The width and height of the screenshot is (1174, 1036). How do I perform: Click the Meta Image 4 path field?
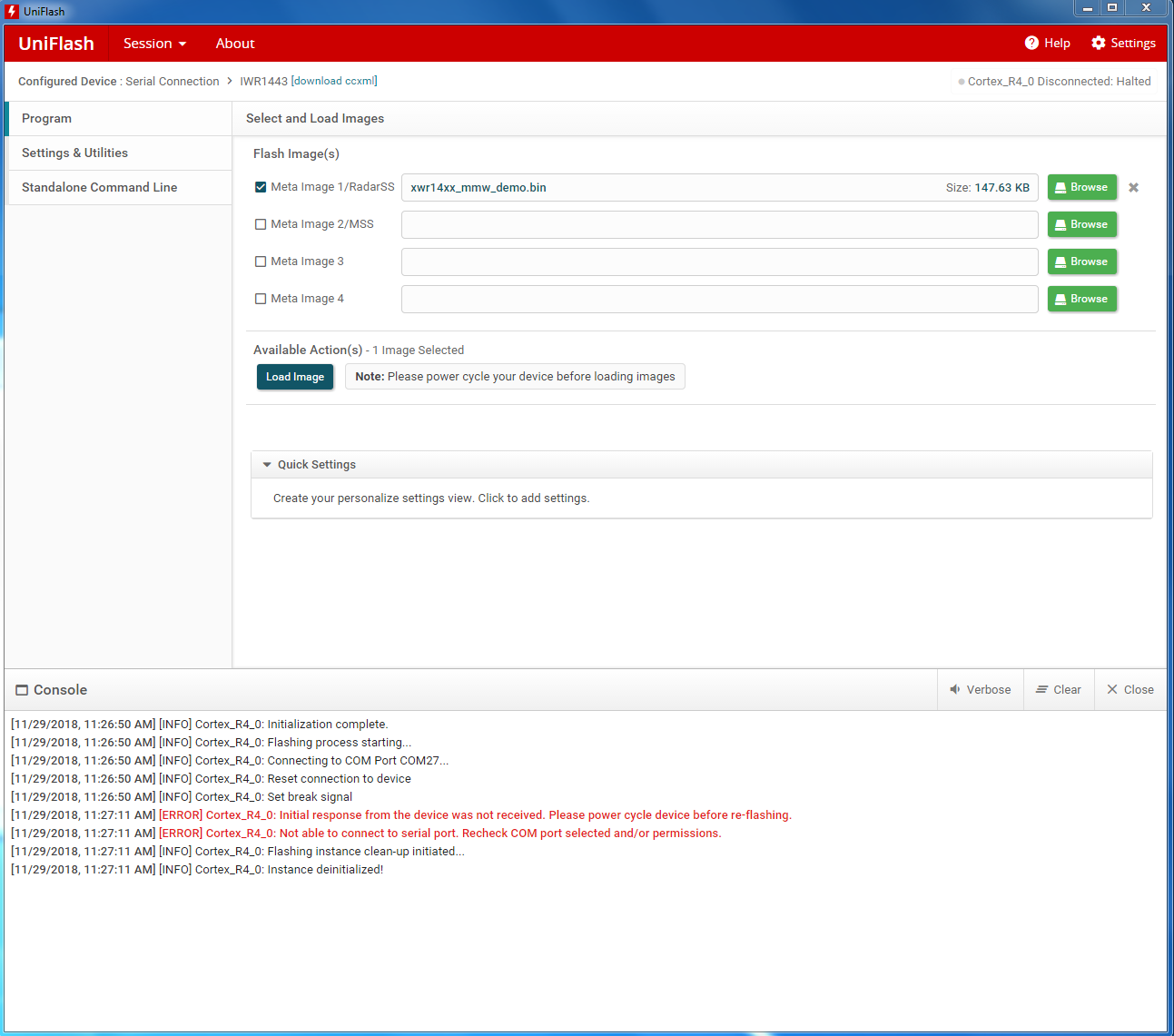[x=720, y=300]
